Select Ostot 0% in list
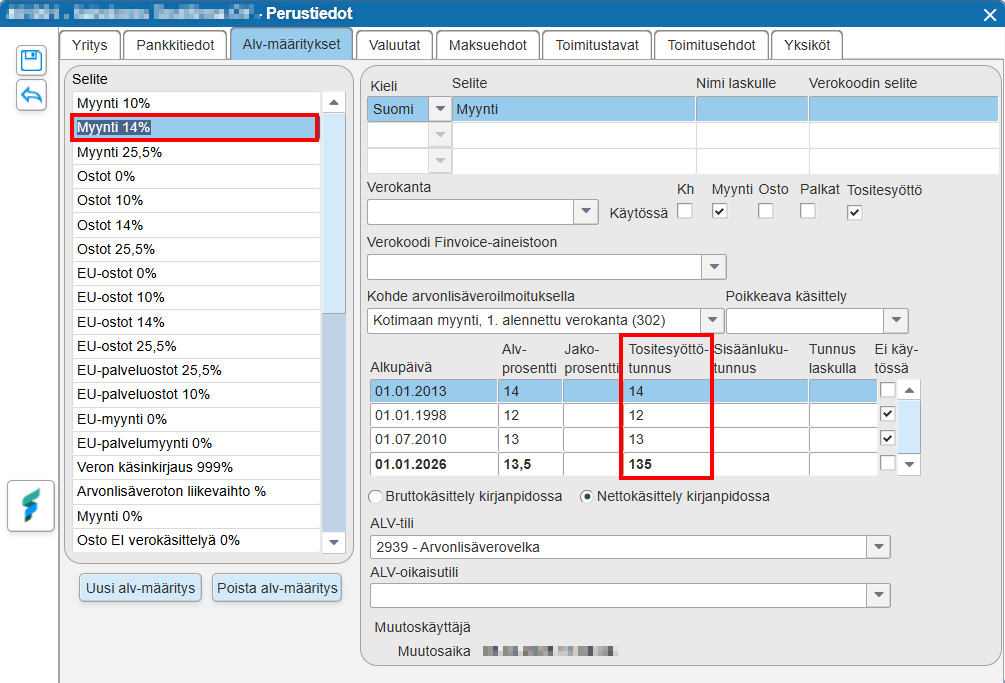1005x683 pixels. pos(196,176)
